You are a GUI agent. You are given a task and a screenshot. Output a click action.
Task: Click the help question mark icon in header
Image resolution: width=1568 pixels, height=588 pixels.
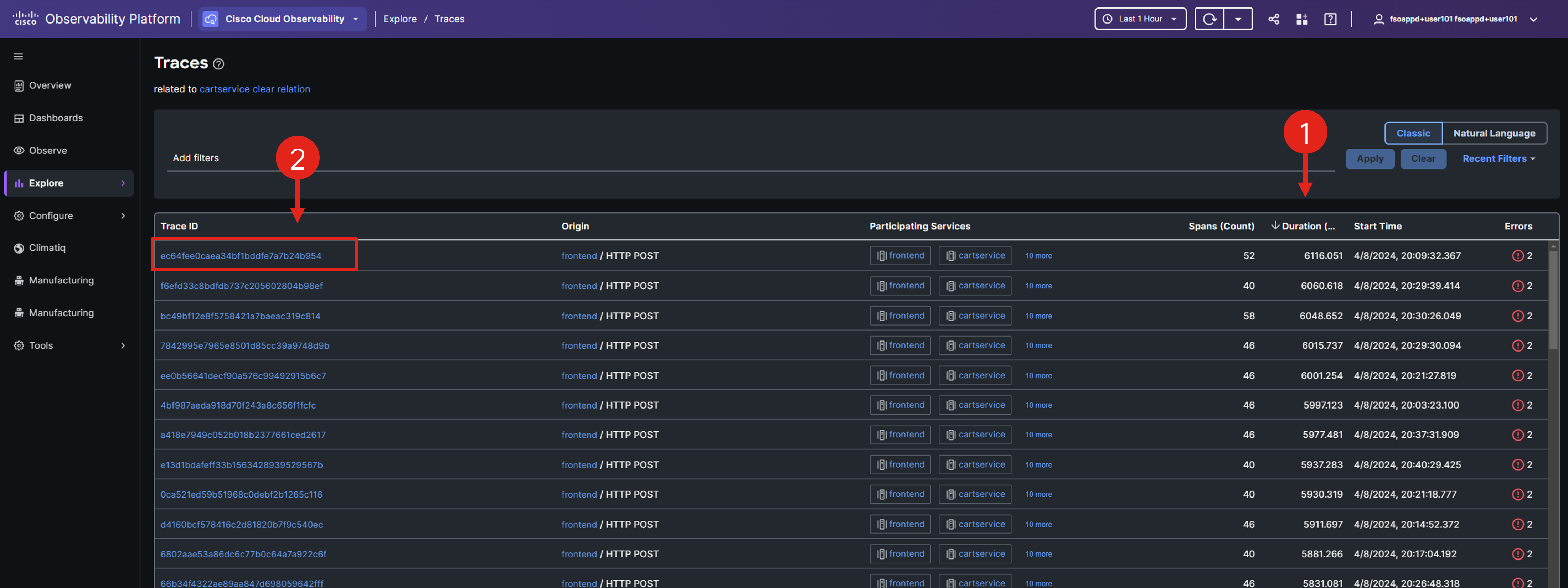[x=1330, y=19]
